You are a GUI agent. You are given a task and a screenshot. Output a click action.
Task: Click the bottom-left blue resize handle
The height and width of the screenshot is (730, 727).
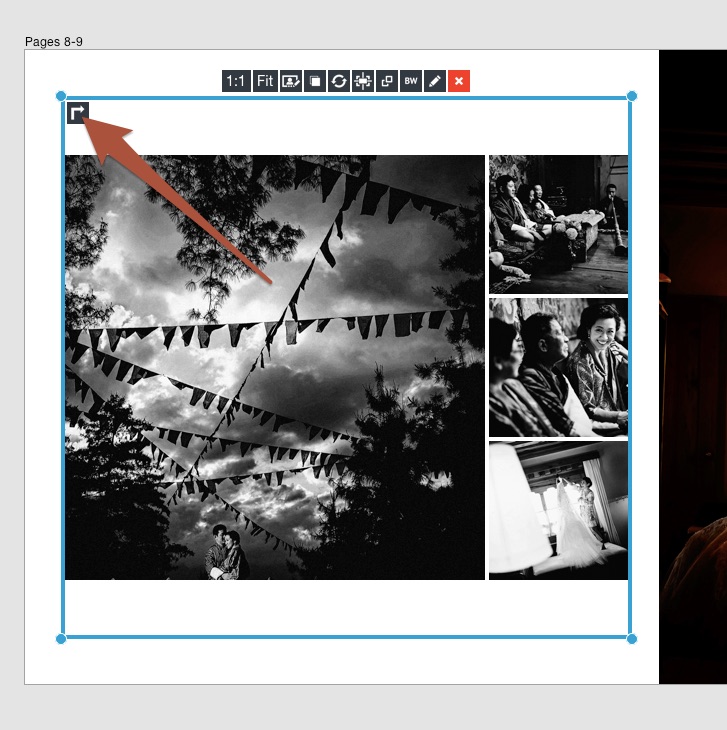(x=61, y=639)
